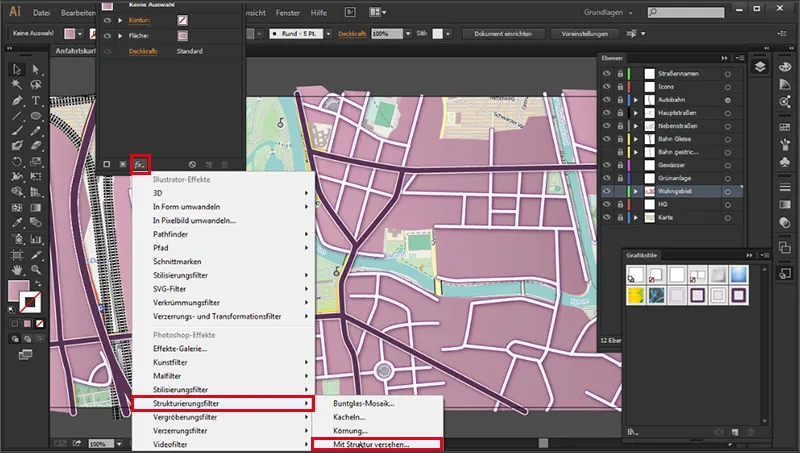Click the search input field
Screen dimensions: 800x453
(x=686, y=12)
